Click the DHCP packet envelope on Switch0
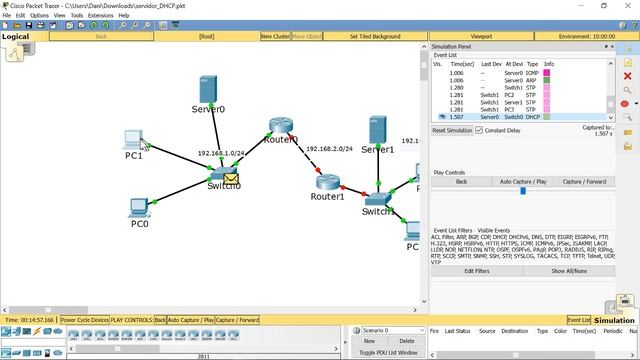Screen dimensions: 640x360 pyautogui.click(x=231, y=179)
